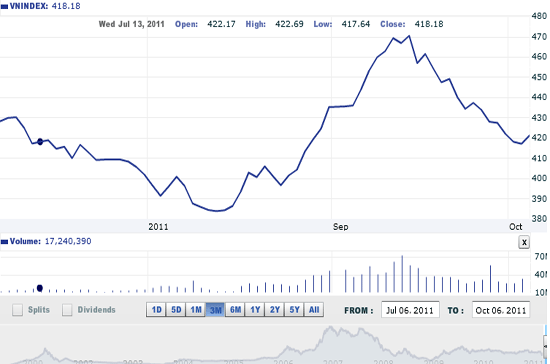The image size is (550, 364).
Task: Click the data point marker on price line
Action: tap(40, 142)
